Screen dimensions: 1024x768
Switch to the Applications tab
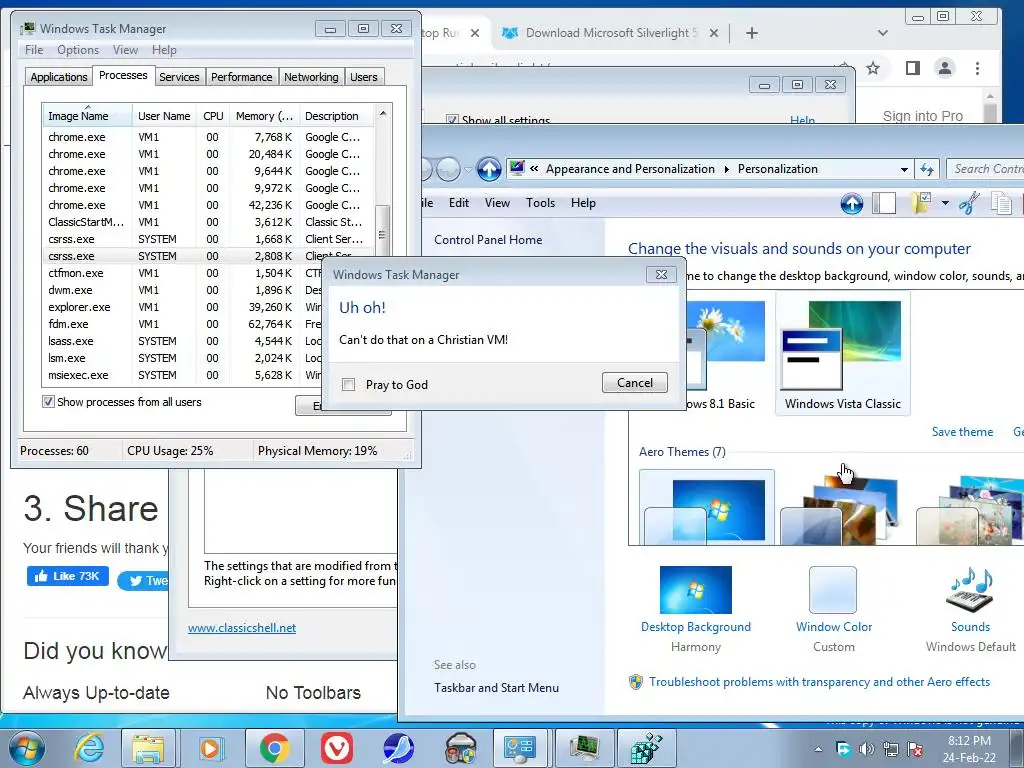[59, 77]
